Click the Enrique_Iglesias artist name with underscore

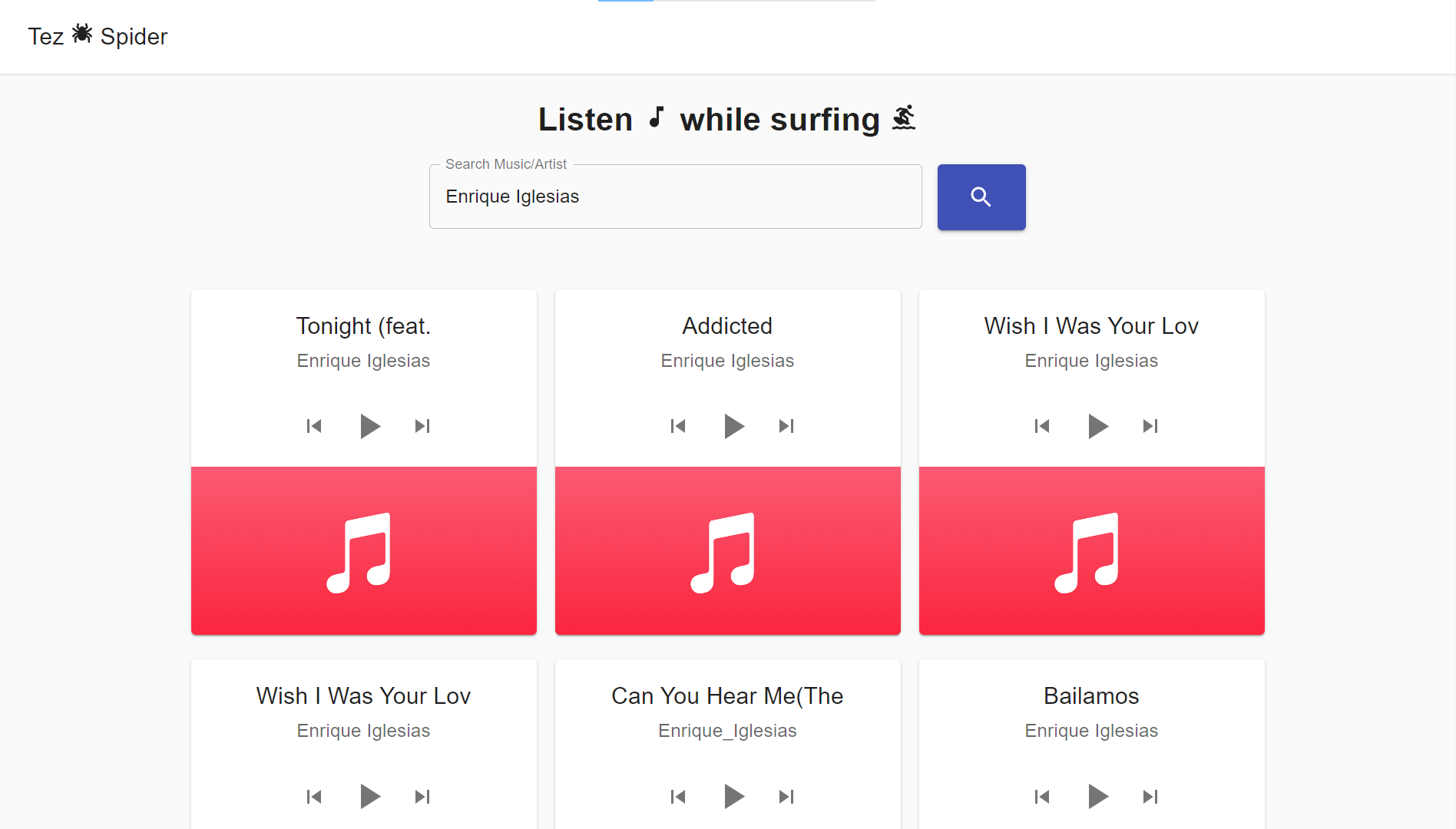point(727,731)
